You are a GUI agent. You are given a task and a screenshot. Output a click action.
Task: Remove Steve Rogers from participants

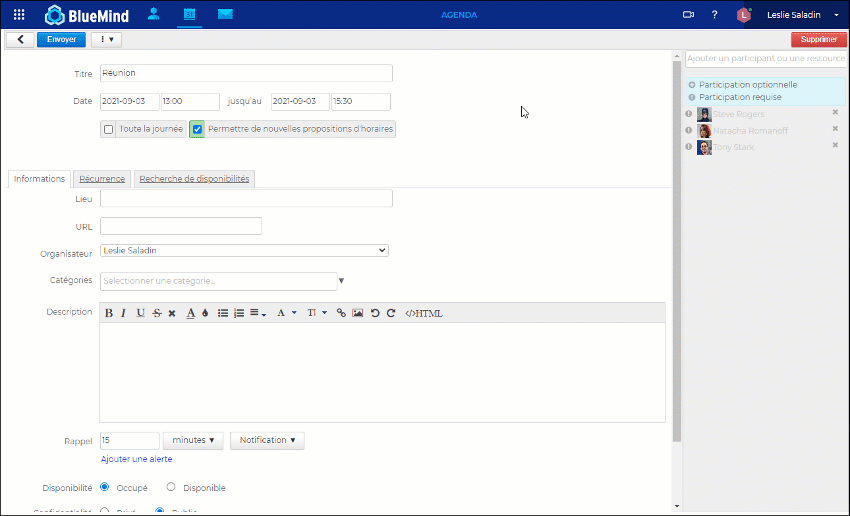click(x=835, y=113)
